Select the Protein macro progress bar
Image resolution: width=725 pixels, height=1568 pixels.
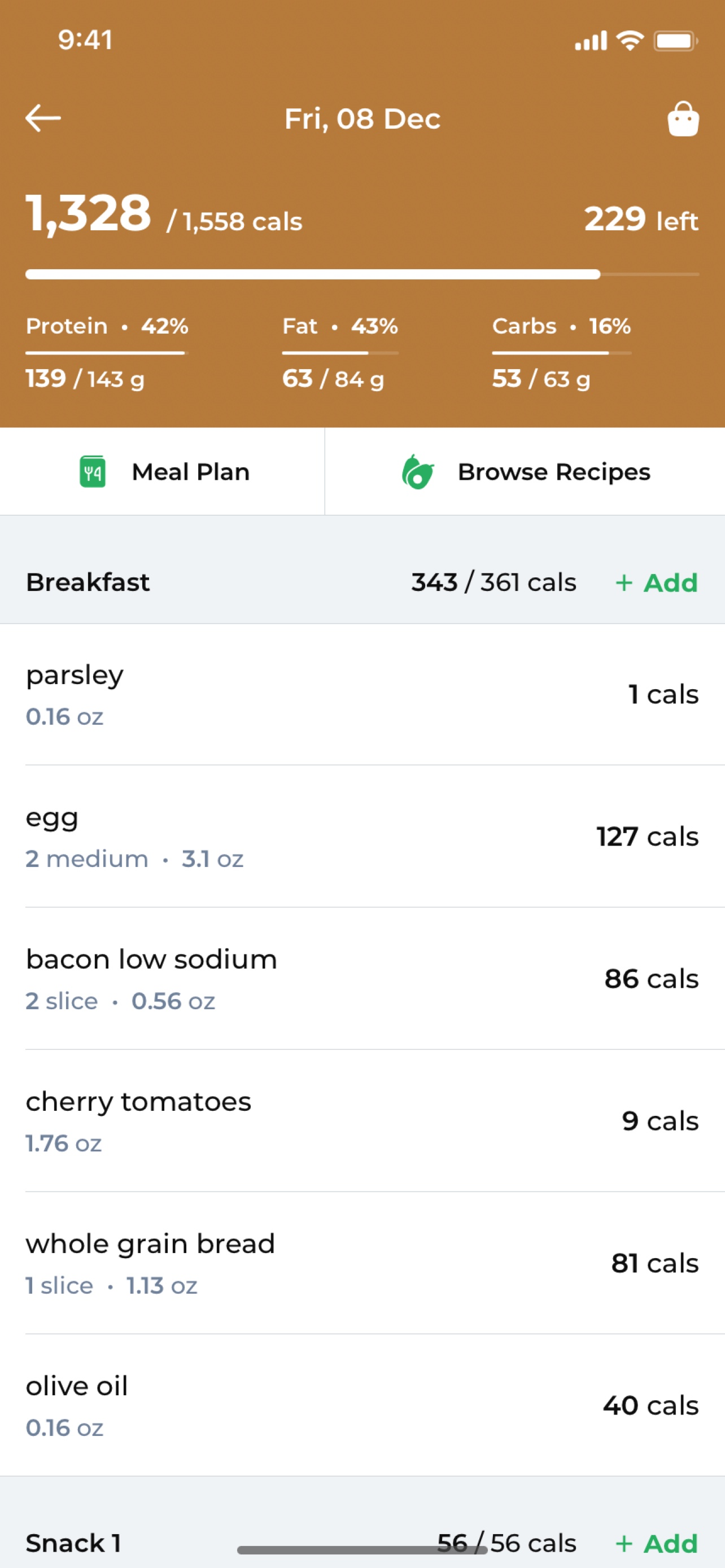coord(107,352)
